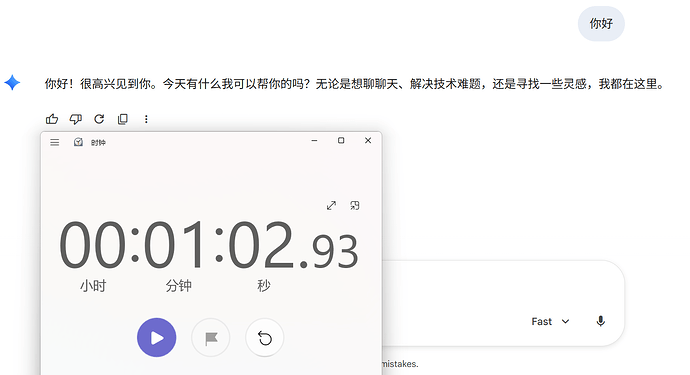Click the 秒 seconds label
This screenshot has width=690, height=375.
(264, 286)
